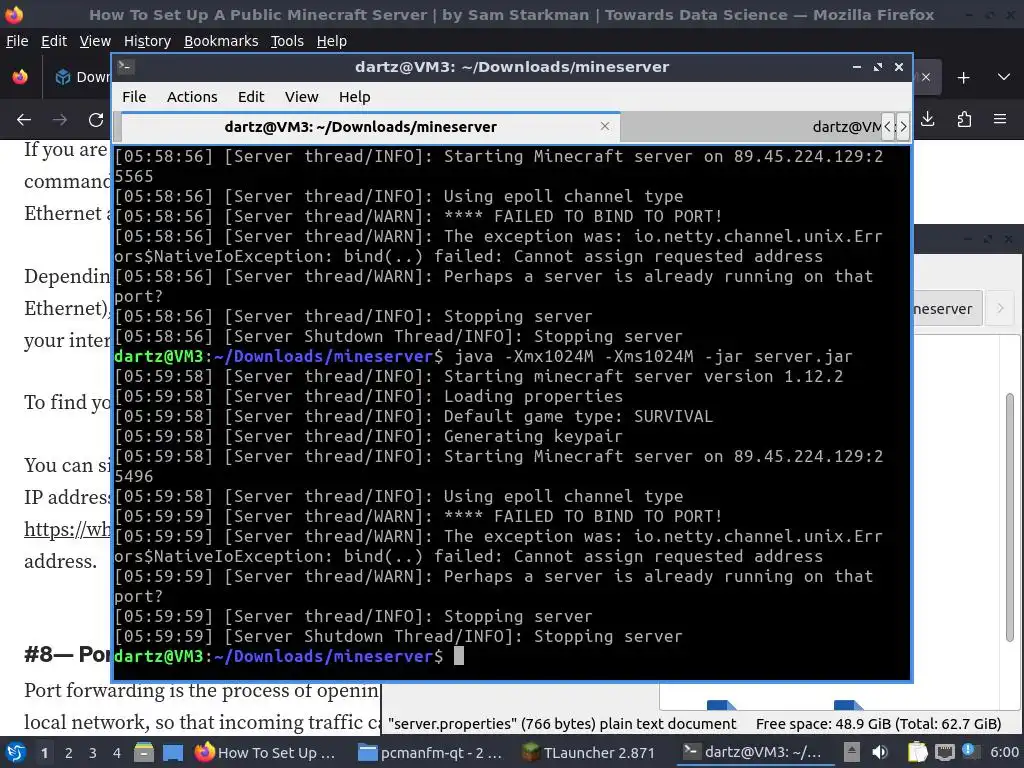
Task: Switch to workspace 1
Action: pyautogui.click(x=44, y=753)
